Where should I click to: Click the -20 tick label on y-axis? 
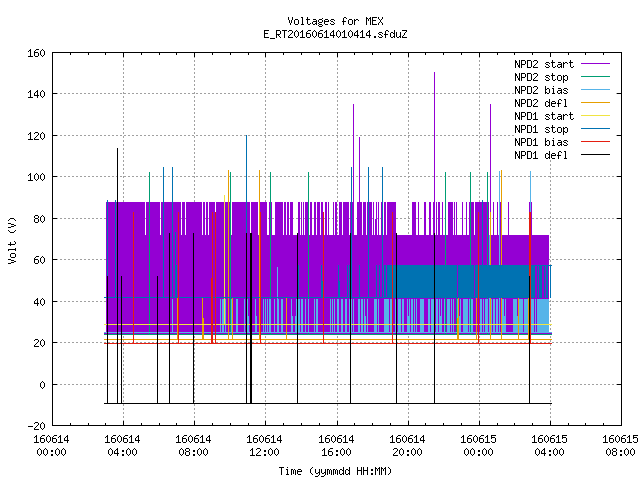tap(36, 426)
